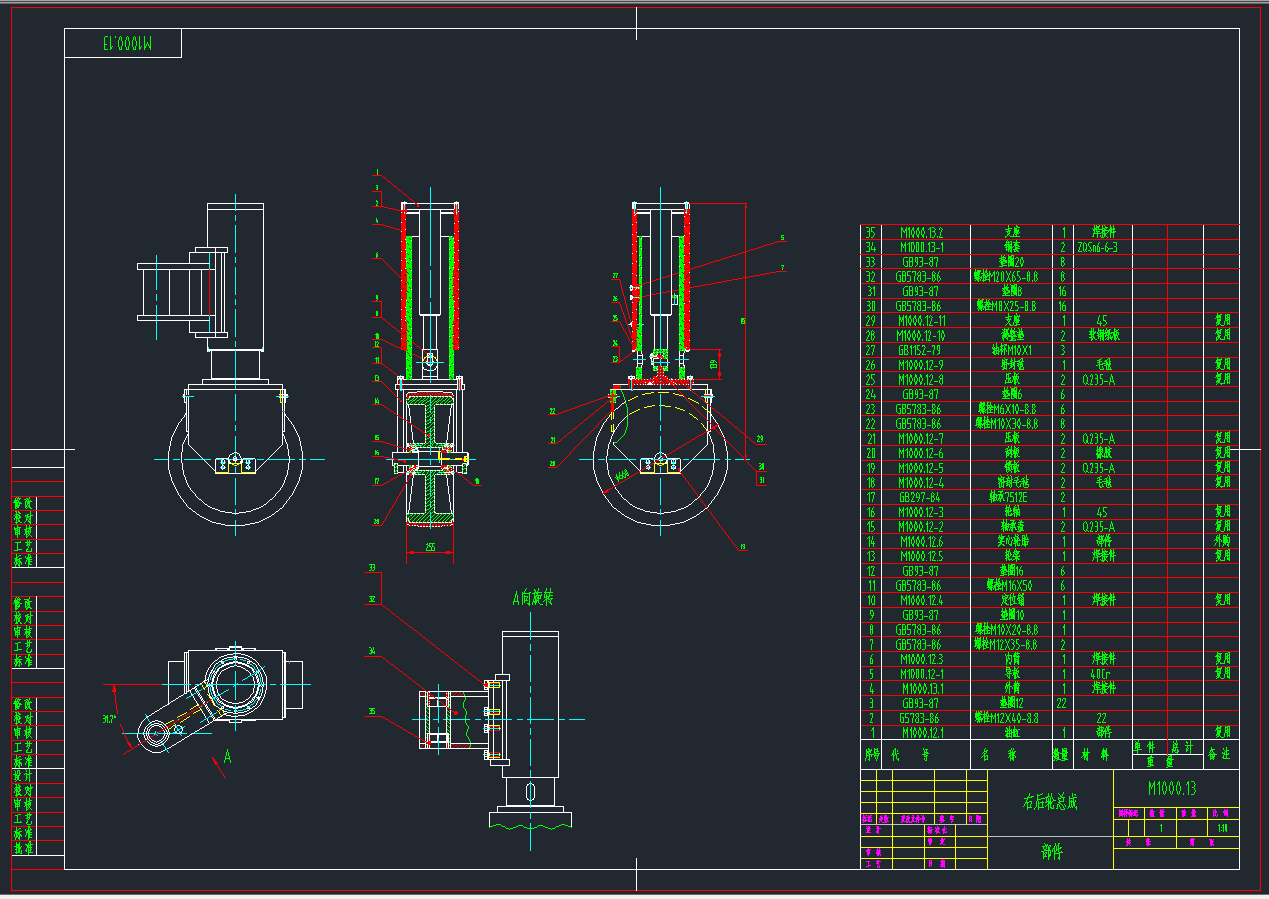Select part code M1000.12.5

922,556
